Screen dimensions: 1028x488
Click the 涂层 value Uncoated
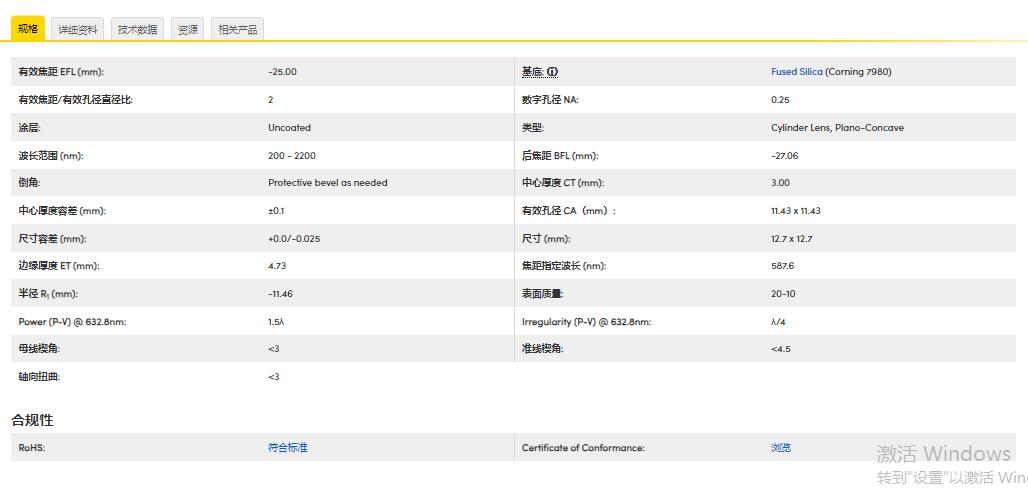(x=289, y=128)
